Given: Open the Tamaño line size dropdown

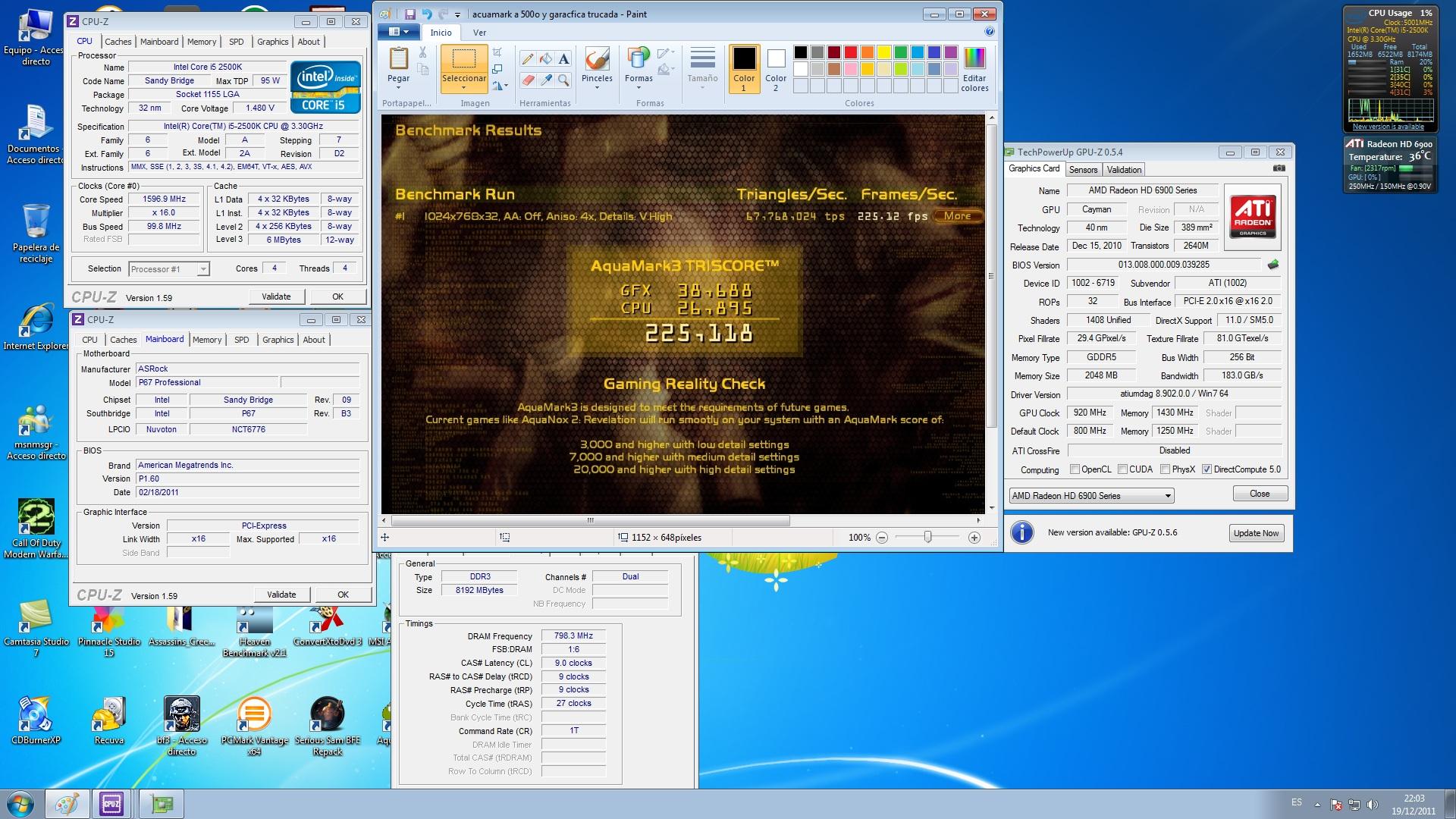Looking at the screenshot, I should click(702, 68).
